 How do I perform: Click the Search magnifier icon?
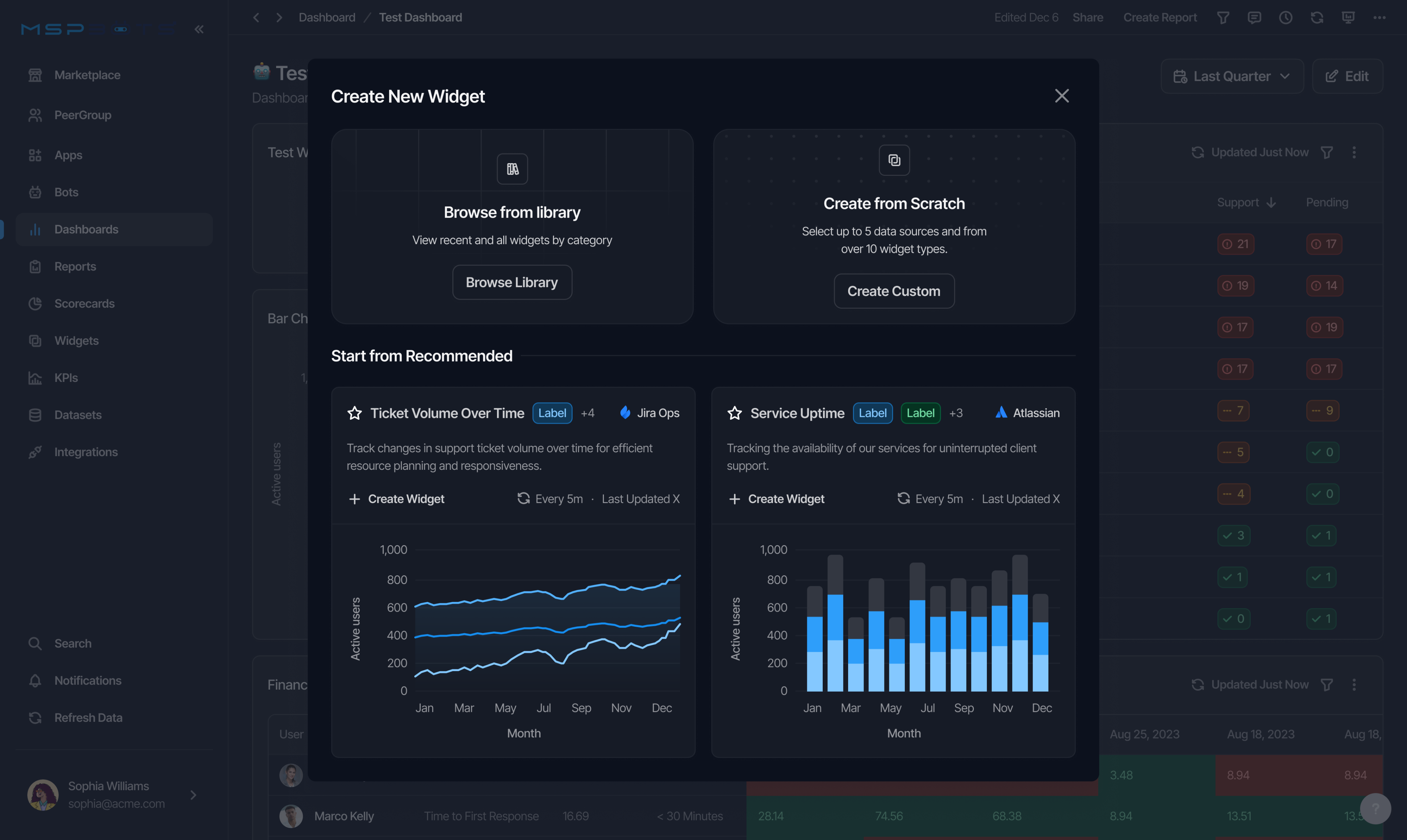pyautogui.click(x=35, y=643)
